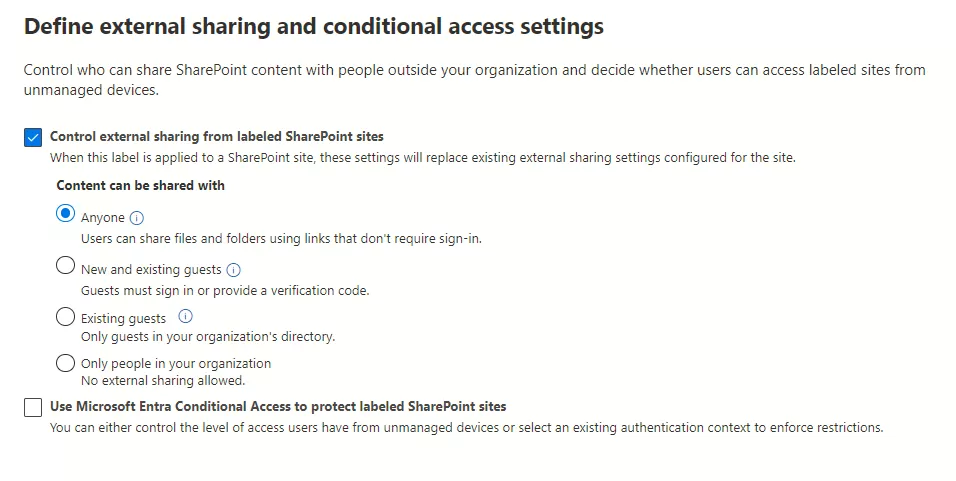Click the 'Existing guests' label text
The height and width of the screenshot is (481, 956).
pos(124,319)
